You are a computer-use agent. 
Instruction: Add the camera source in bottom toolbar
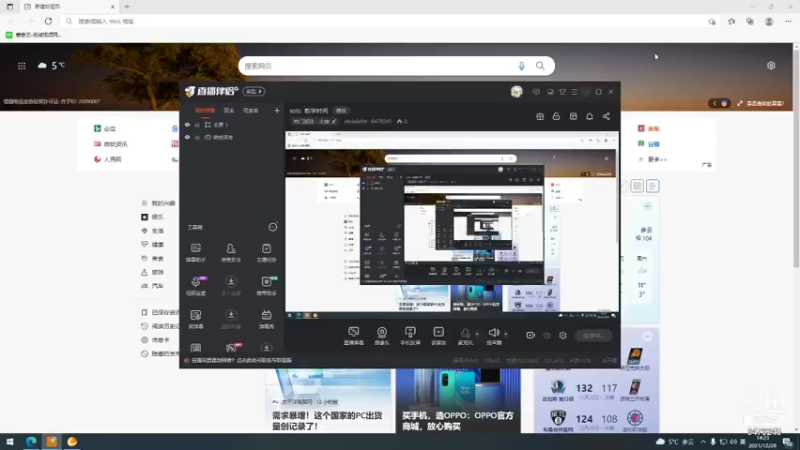(382, 336)
